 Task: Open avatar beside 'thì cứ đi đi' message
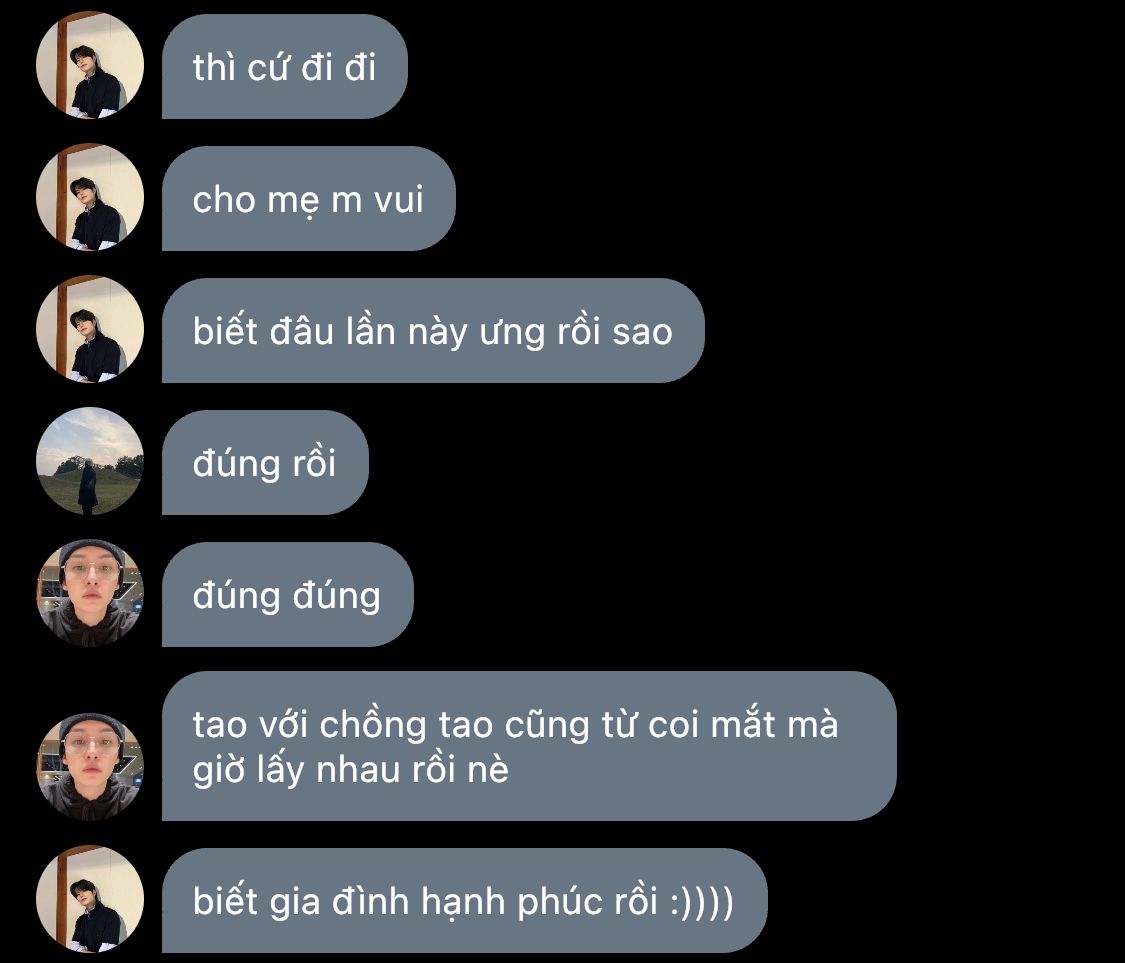(90, 65)
